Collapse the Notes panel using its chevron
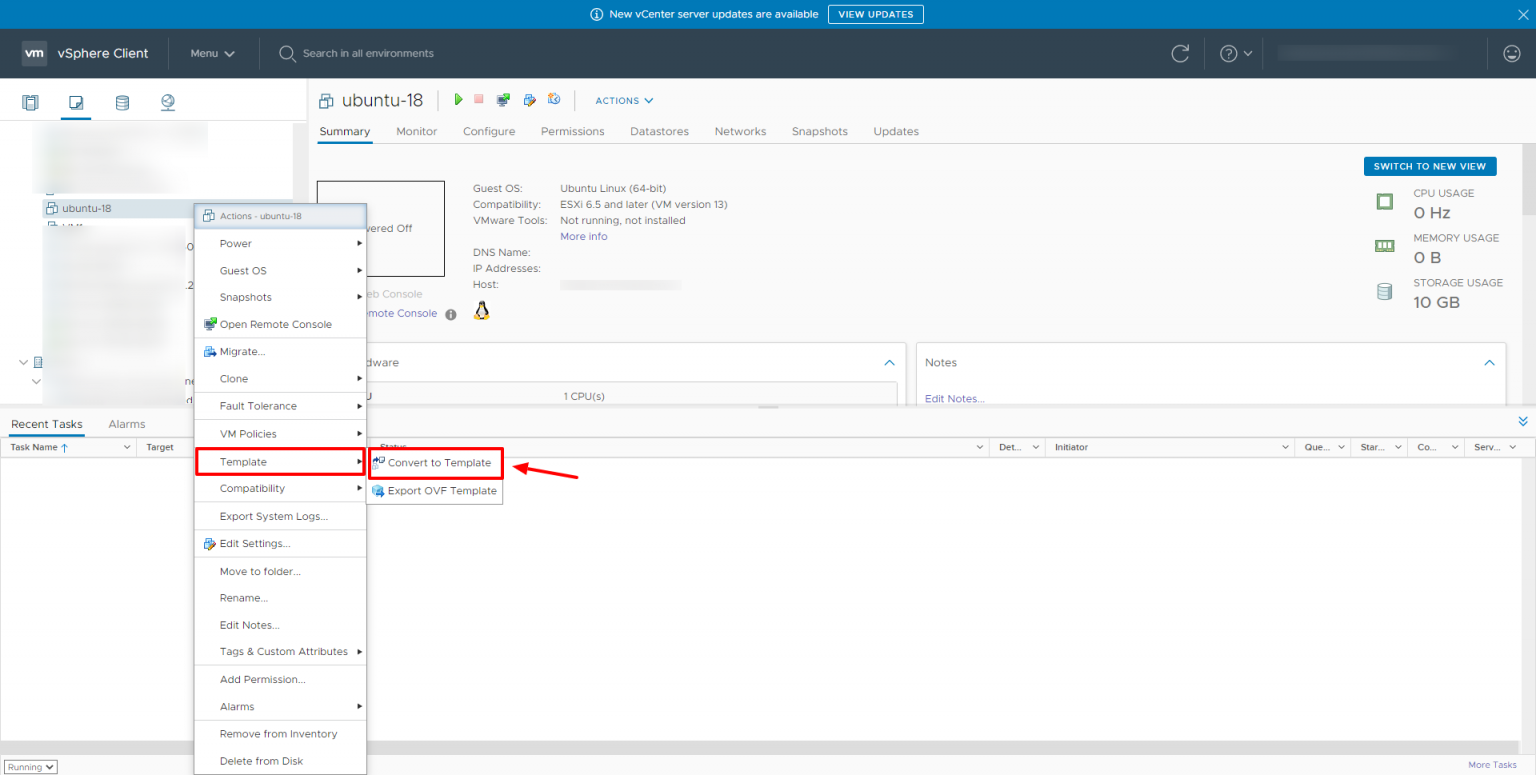1536x775 pixels. pyautogui.click(x=1489, y=363)
